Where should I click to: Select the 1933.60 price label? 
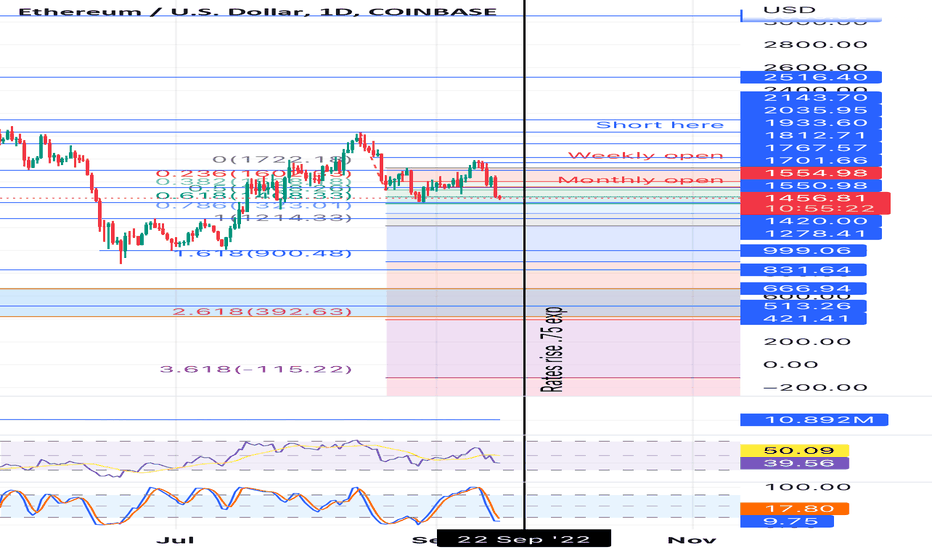(x=811, y=122)
